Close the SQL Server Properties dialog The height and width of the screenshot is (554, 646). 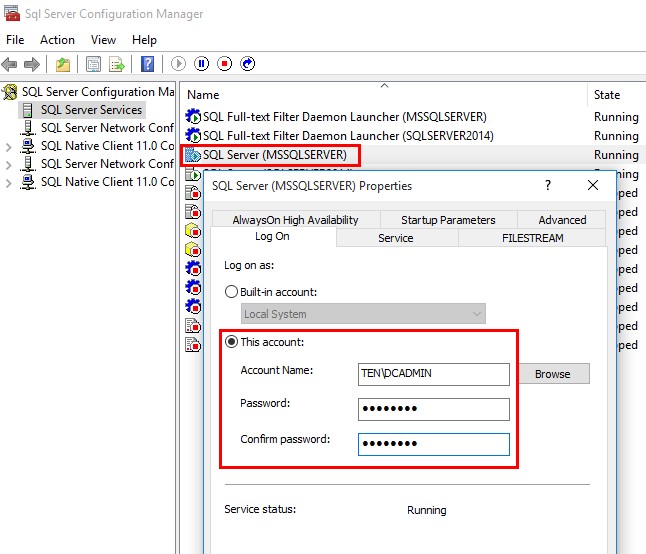pyautogui.click(x=593, y=185)
